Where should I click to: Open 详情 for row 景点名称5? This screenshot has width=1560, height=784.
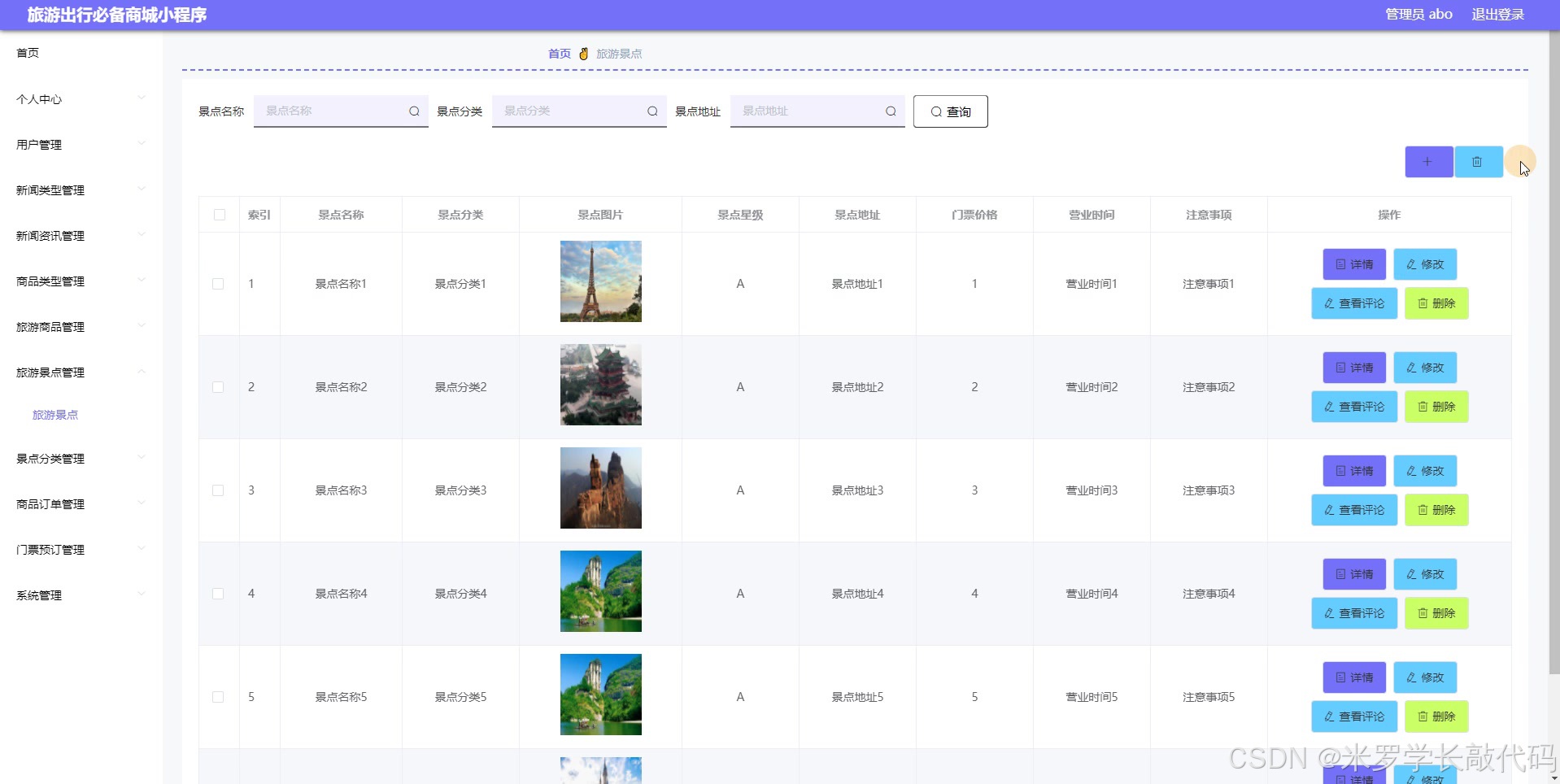click(1354, 677)
